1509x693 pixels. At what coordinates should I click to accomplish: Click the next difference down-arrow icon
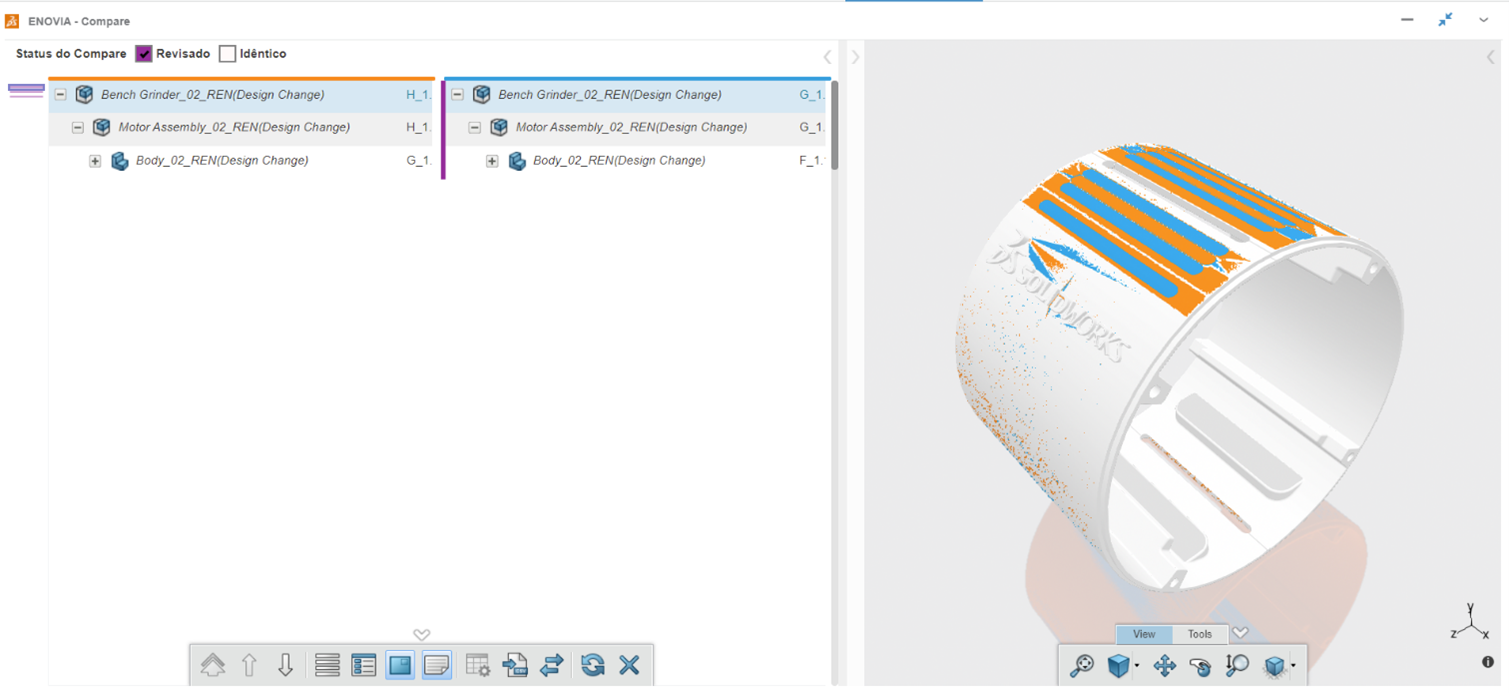tap(285, 665)
